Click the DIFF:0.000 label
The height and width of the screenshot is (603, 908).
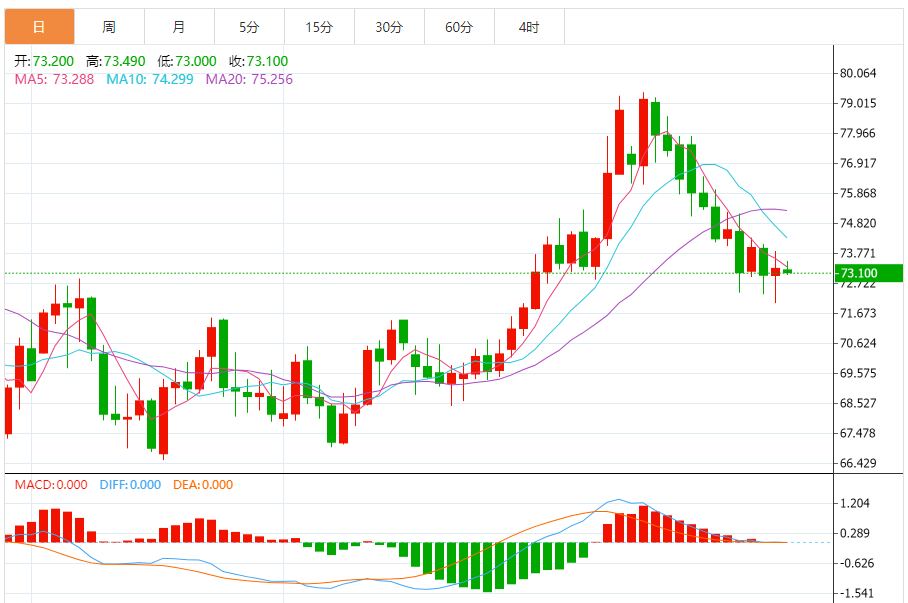[x=130, y=485]
